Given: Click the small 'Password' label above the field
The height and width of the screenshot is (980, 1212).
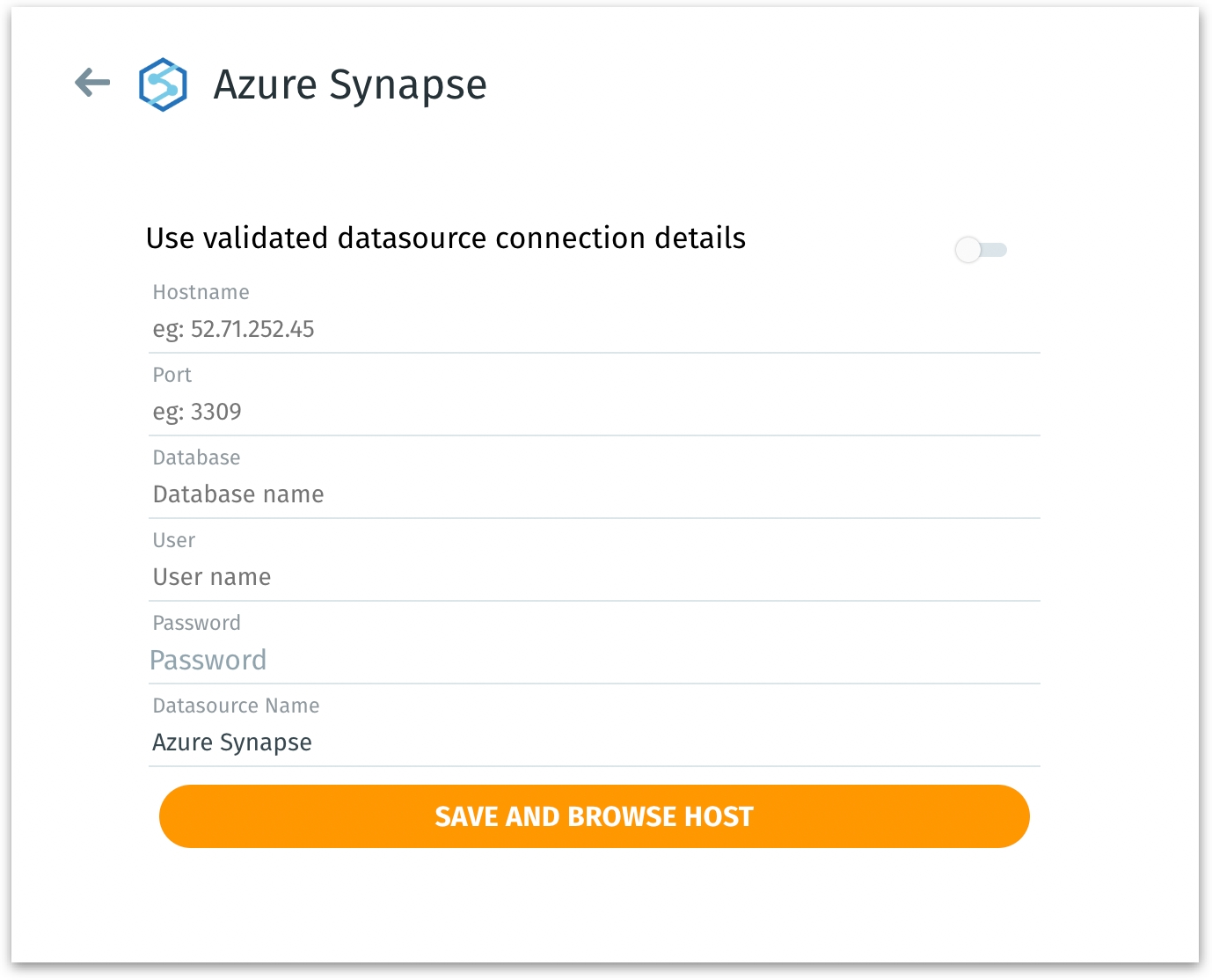Looking at the screenshot, I should 196,623.
